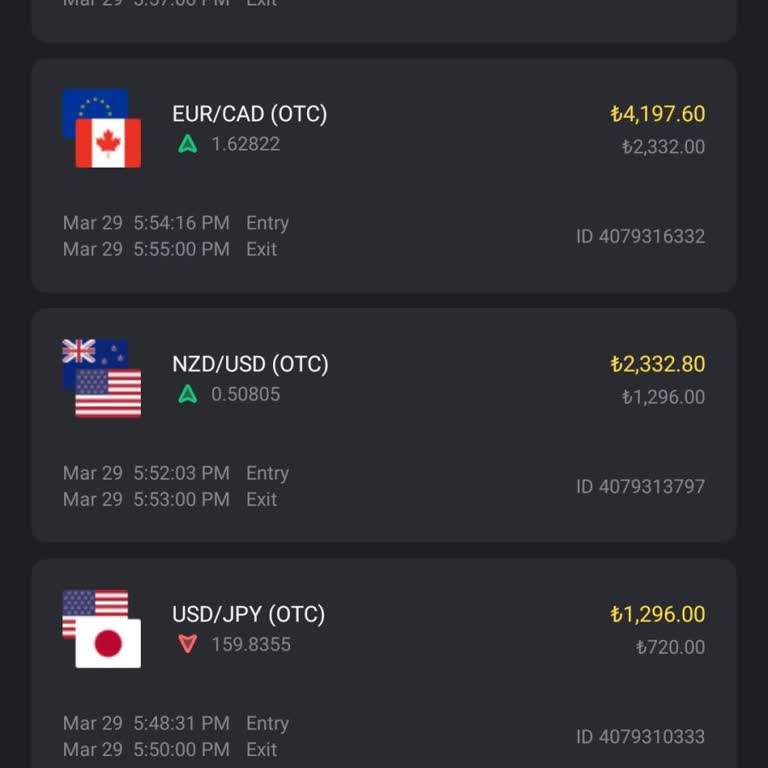Click the 1.62822 entry price

point(245,144)
